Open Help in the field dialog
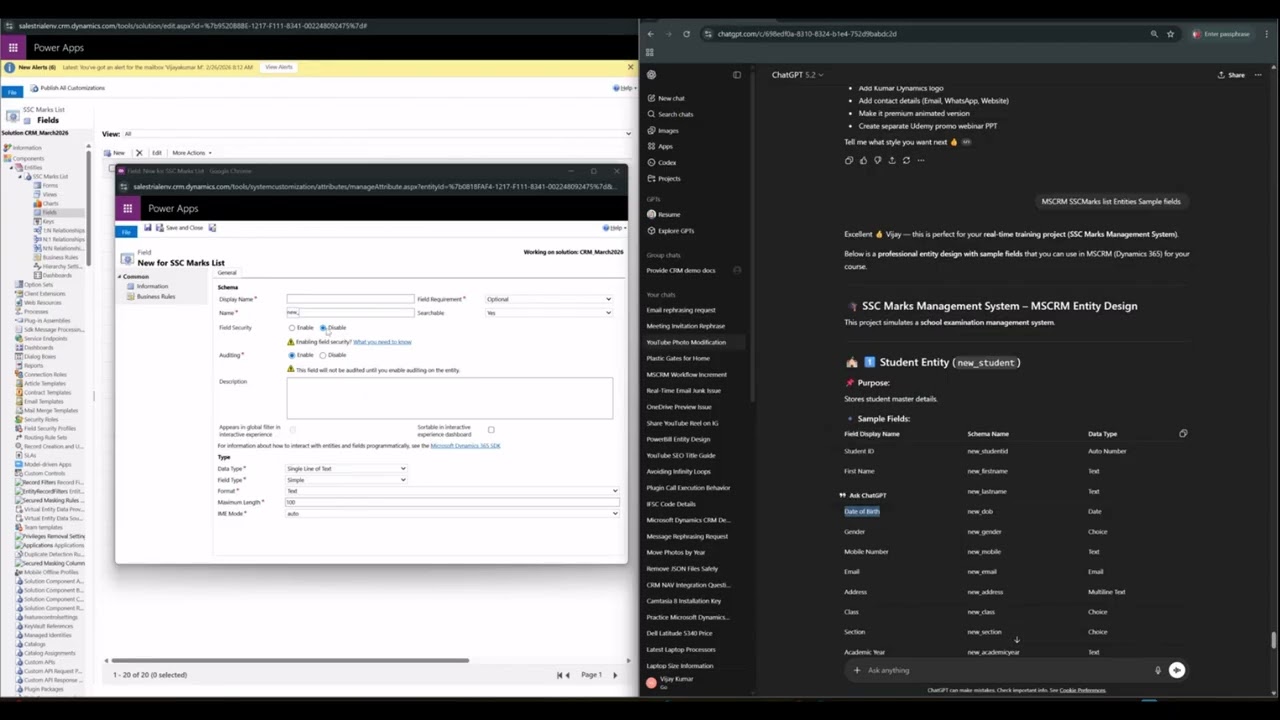The image size is (1280, 720). [614, 228]
